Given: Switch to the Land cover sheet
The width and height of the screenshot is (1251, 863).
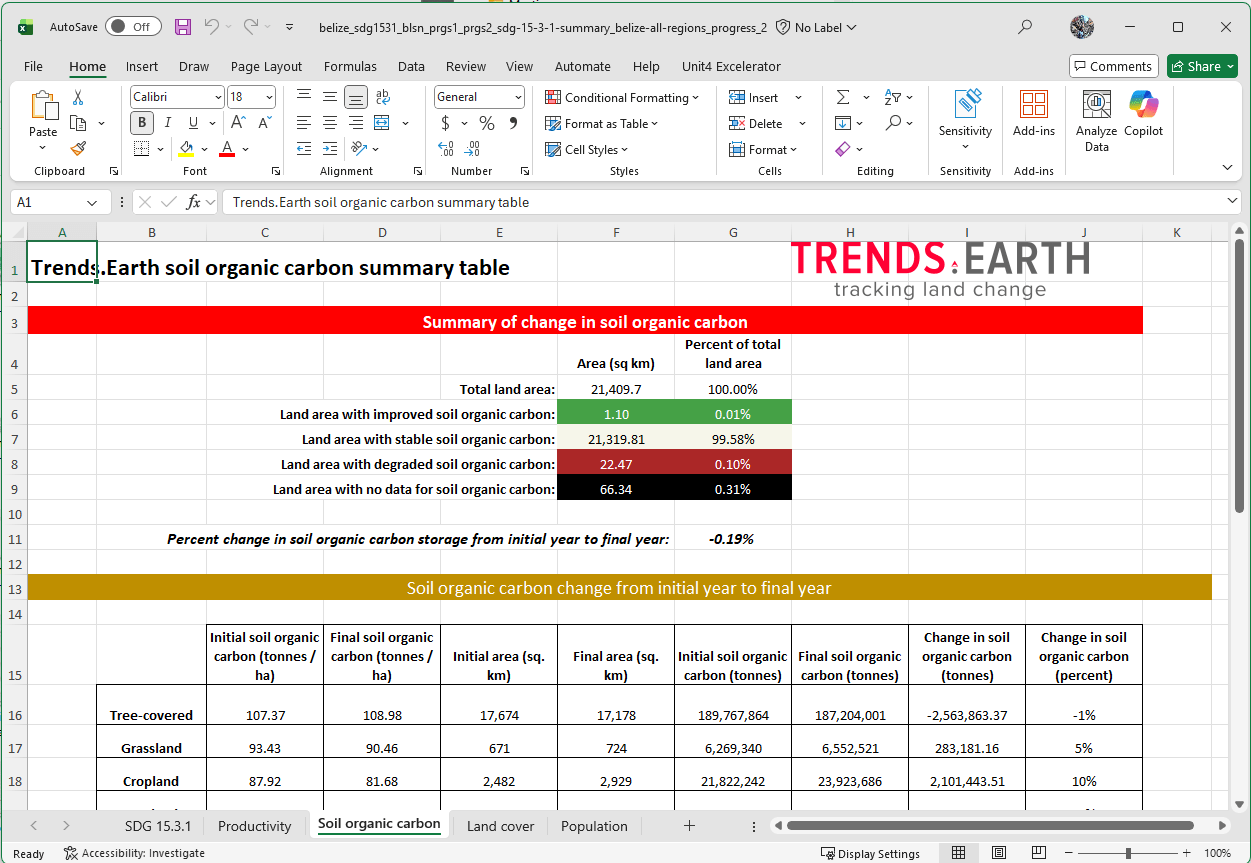Looking at the screenshot, I should [x=501, y=826].
